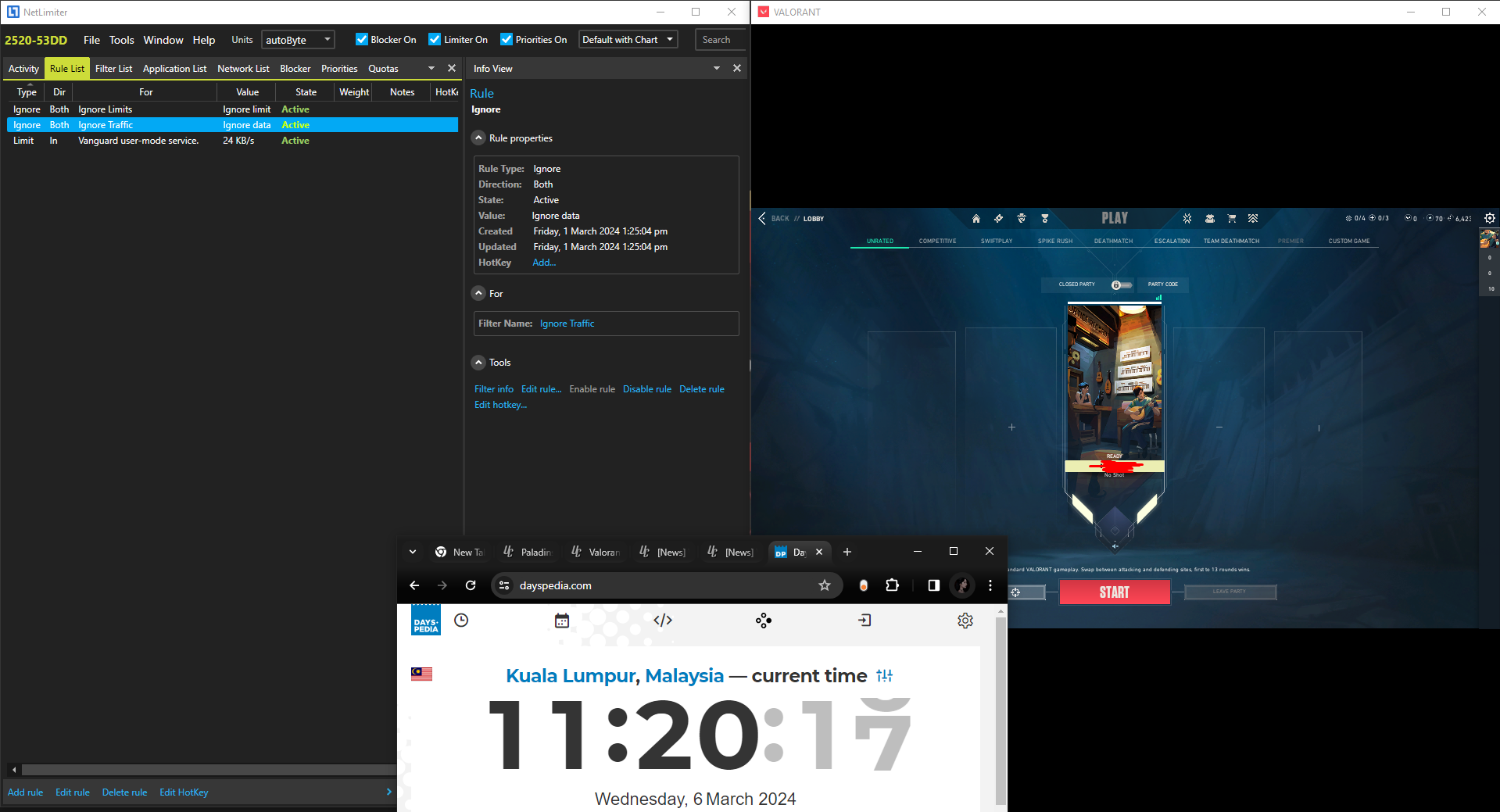Toggle Limiter On checkbox
This screenshot has height=812, width=1500.
435,40
